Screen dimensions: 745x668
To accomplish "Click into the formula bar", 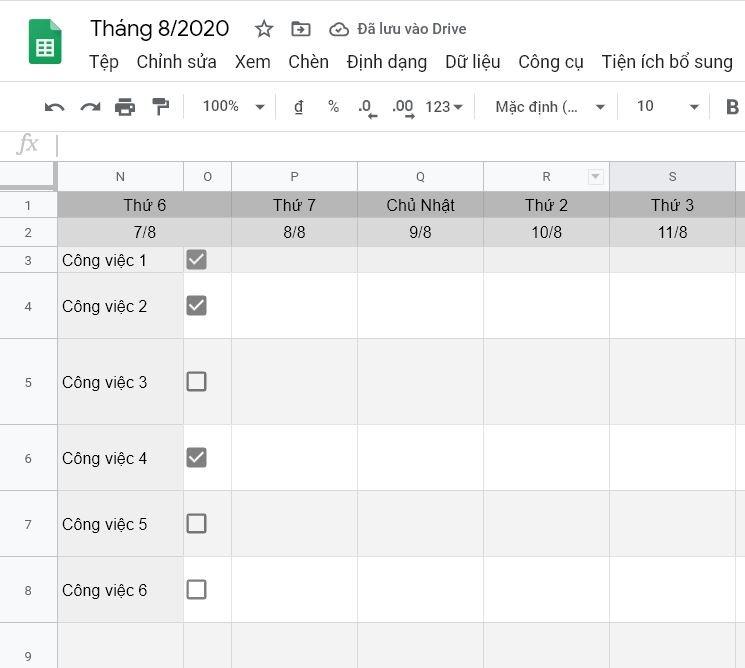I will (x=399, y=145).
